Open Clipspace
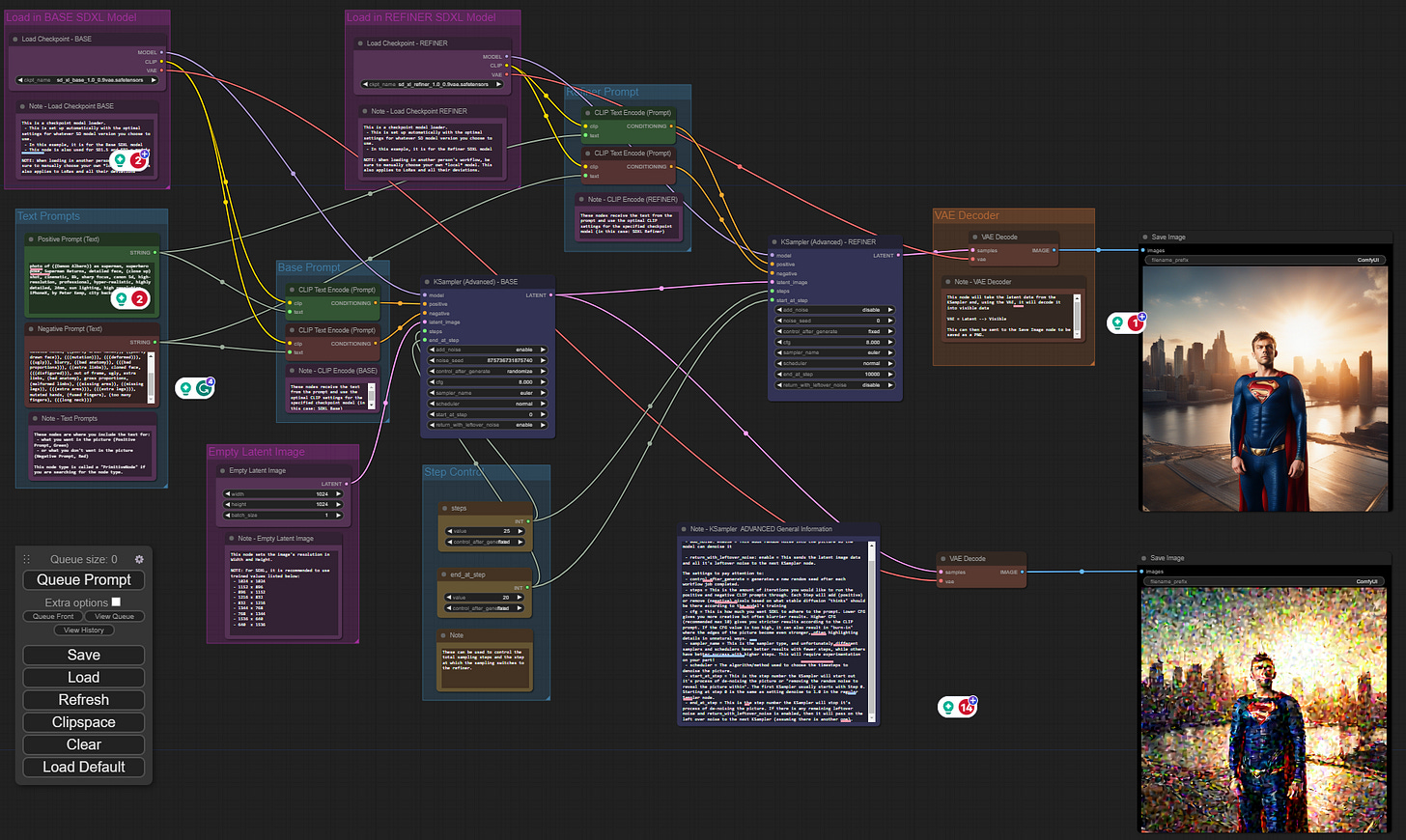The image size is (1406, 840). 84,722
